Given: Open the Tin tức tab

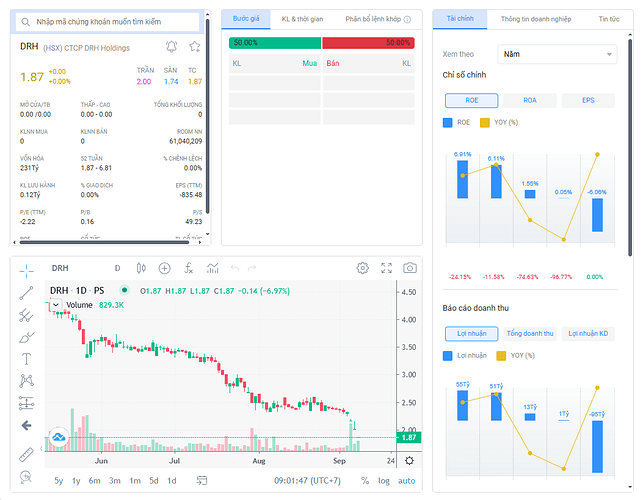Looking at the screenshot, I should click(609, 19).
